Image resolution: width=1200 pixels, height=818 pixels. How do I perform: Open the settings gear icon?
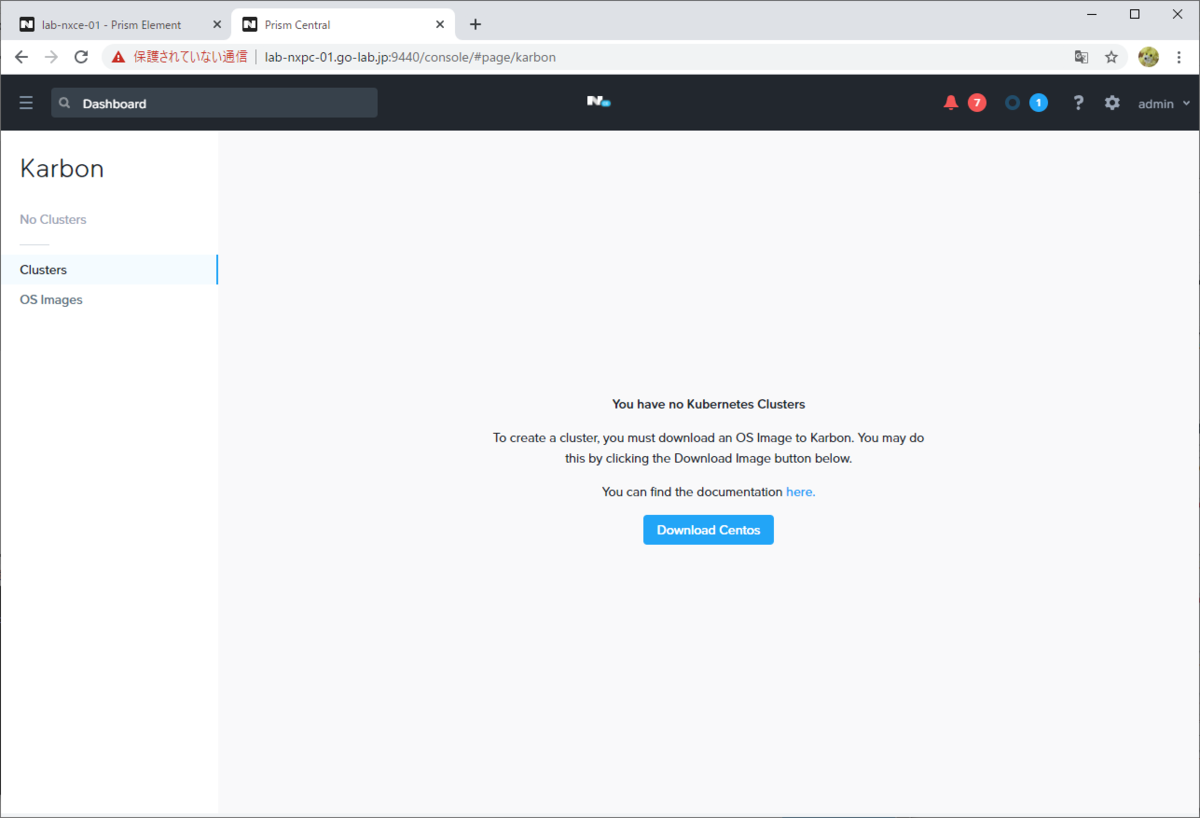click(x=1112, y=103)
